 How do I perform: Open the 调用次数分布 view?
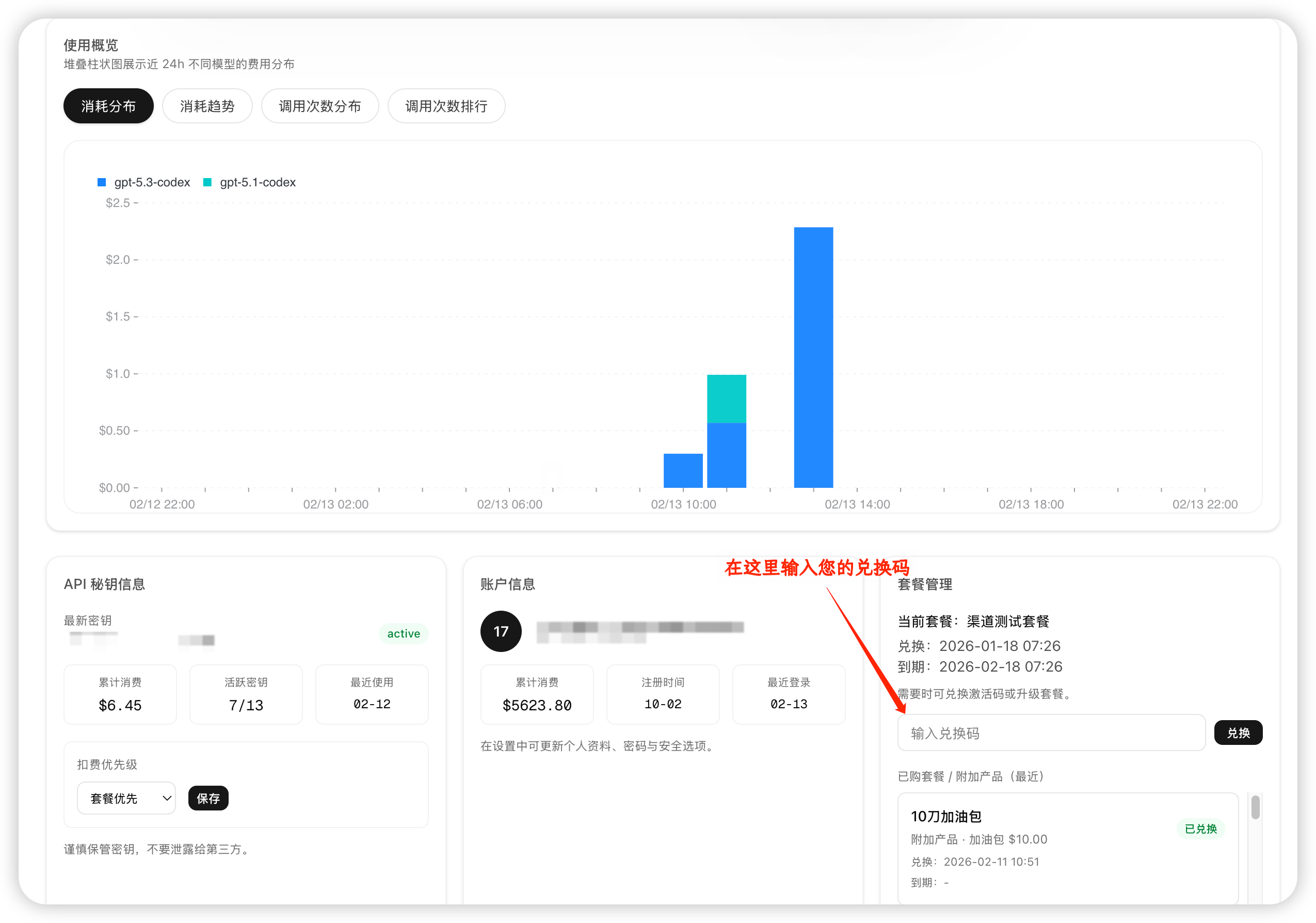pos(320,105)
